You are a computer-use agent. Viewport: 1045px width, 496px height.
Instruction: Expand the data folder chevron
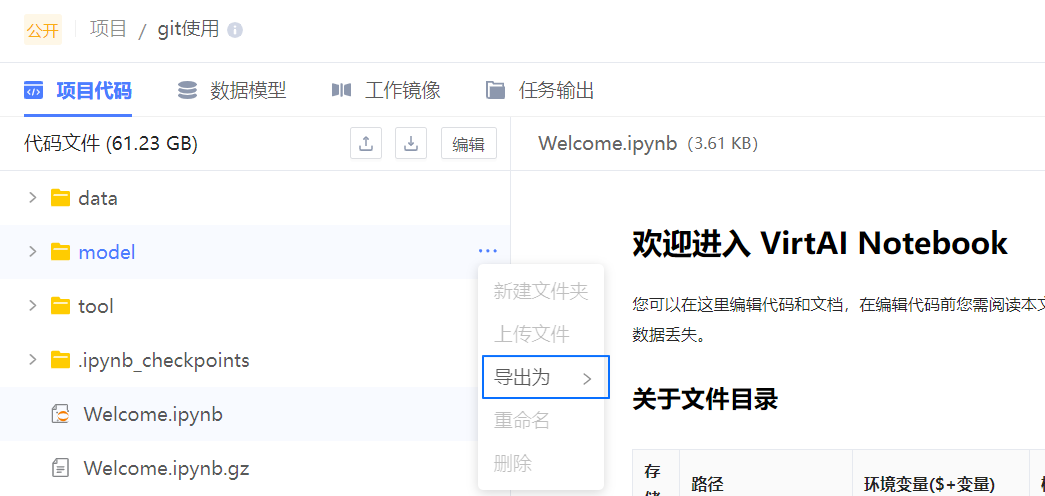click(32, 198)
